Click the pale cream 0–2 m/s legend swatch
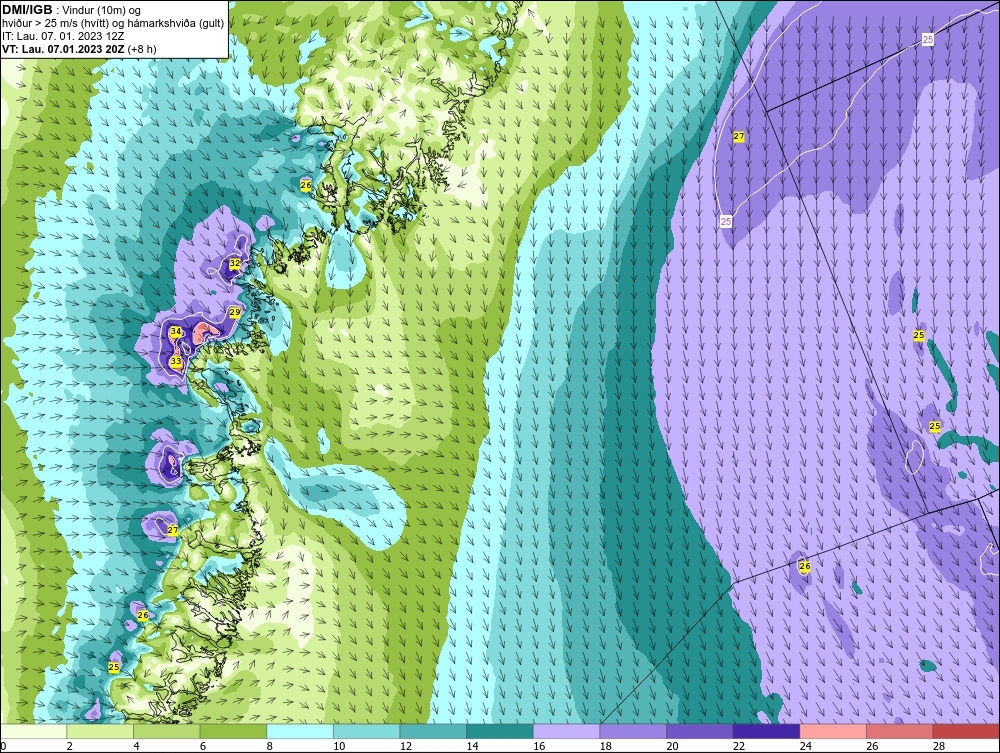This screenshot has height=753, width=1000. (33, 731)
